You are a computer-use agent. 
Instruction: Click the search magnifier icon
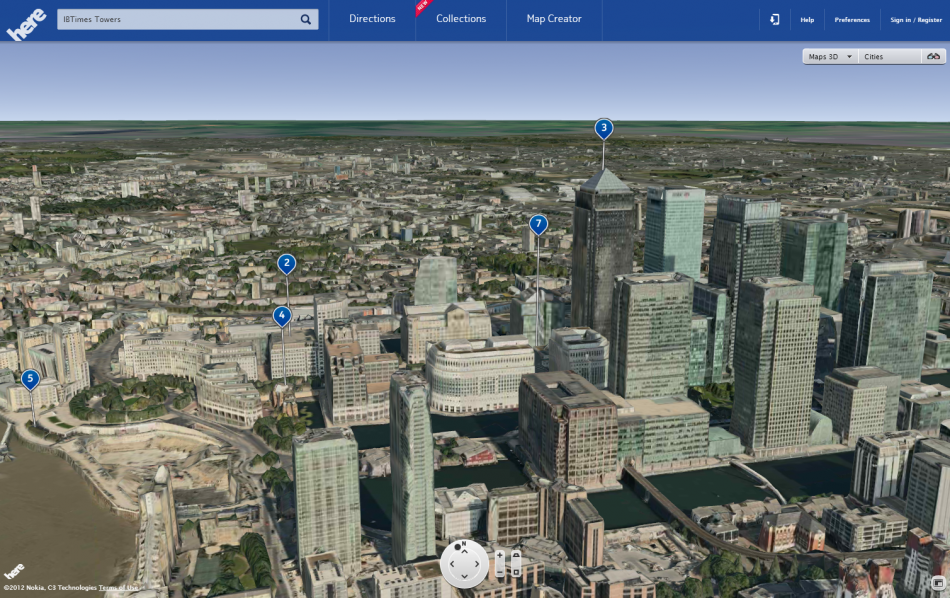pyautogui.click(x=306, y=19)
